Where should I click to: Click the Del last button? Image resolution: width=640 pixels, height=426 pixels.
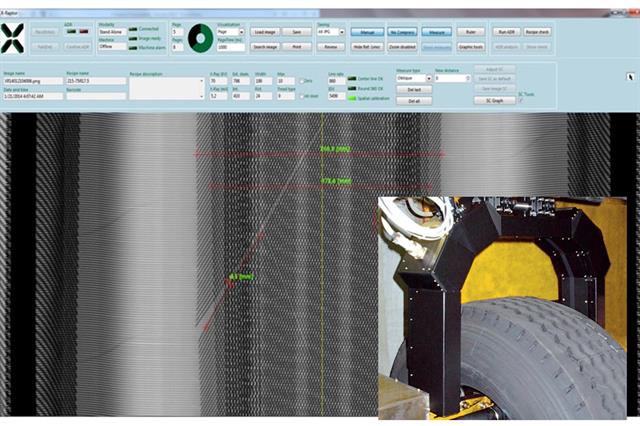(x=414, y=89)
